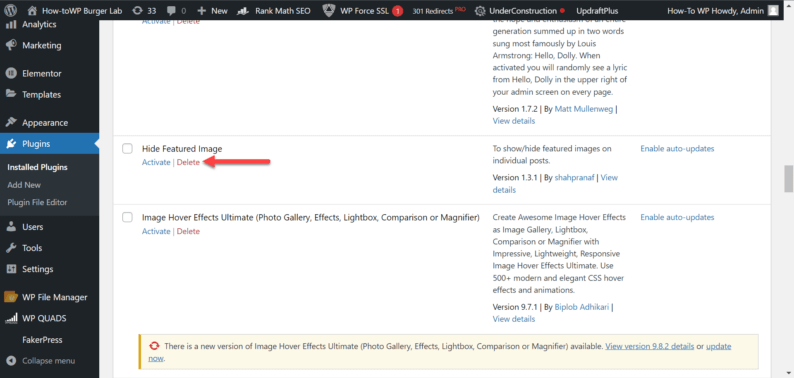Click the Analytics bar chart icon

(11, 24)
